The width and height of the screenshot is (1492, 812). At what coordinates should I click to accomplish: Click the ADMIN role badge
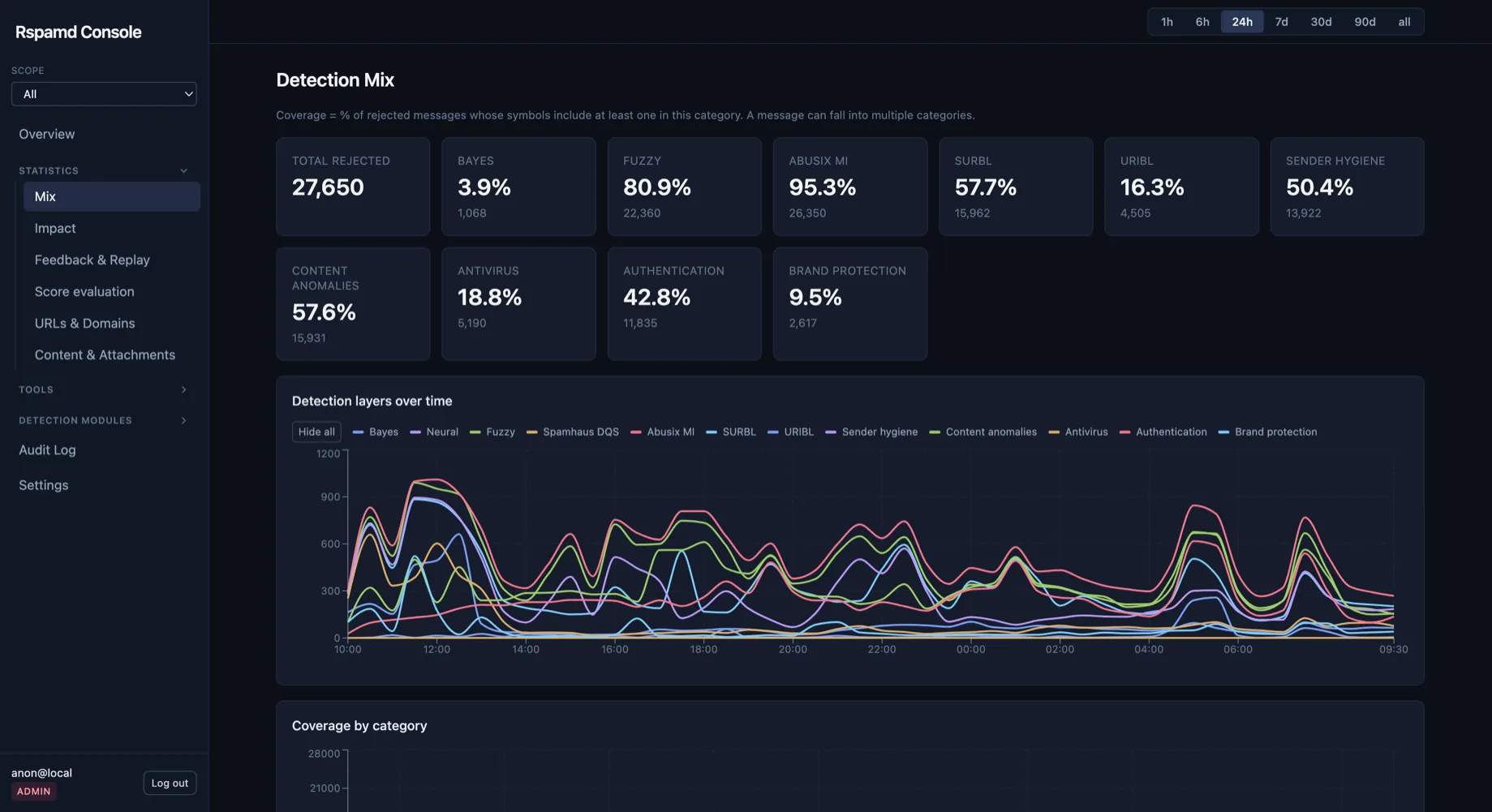[34, 792]
